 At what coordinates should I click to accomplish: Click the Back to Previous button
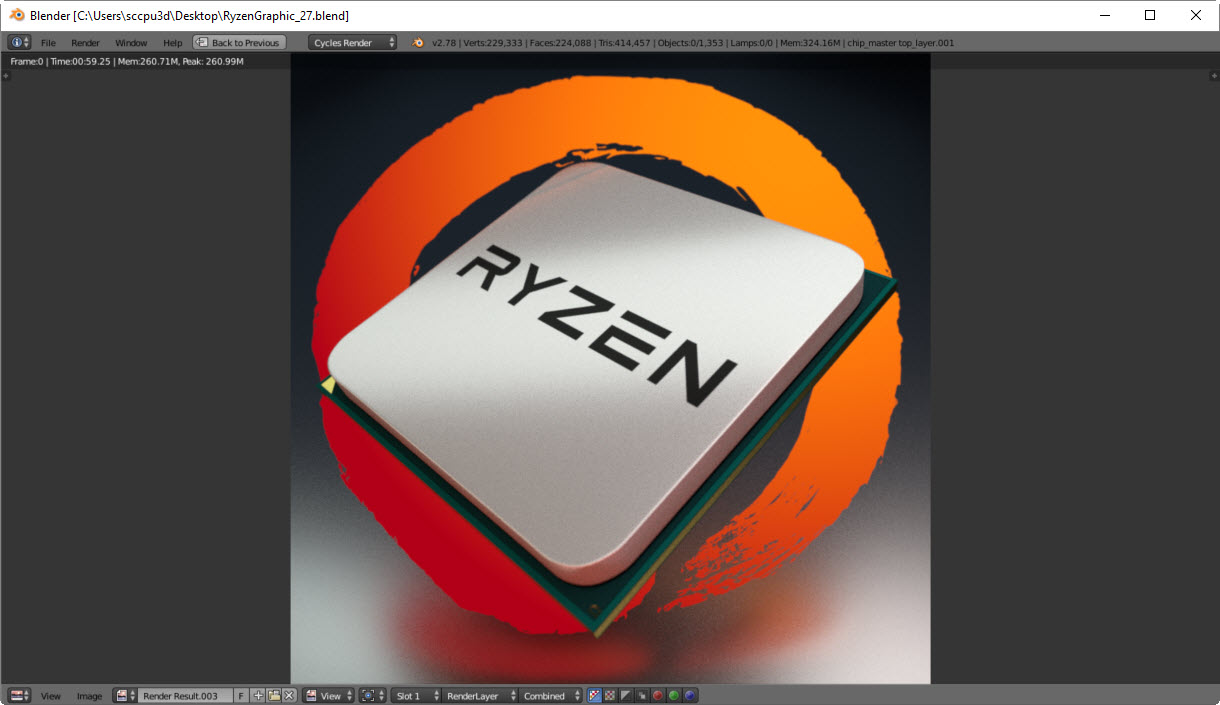point(239,42)
